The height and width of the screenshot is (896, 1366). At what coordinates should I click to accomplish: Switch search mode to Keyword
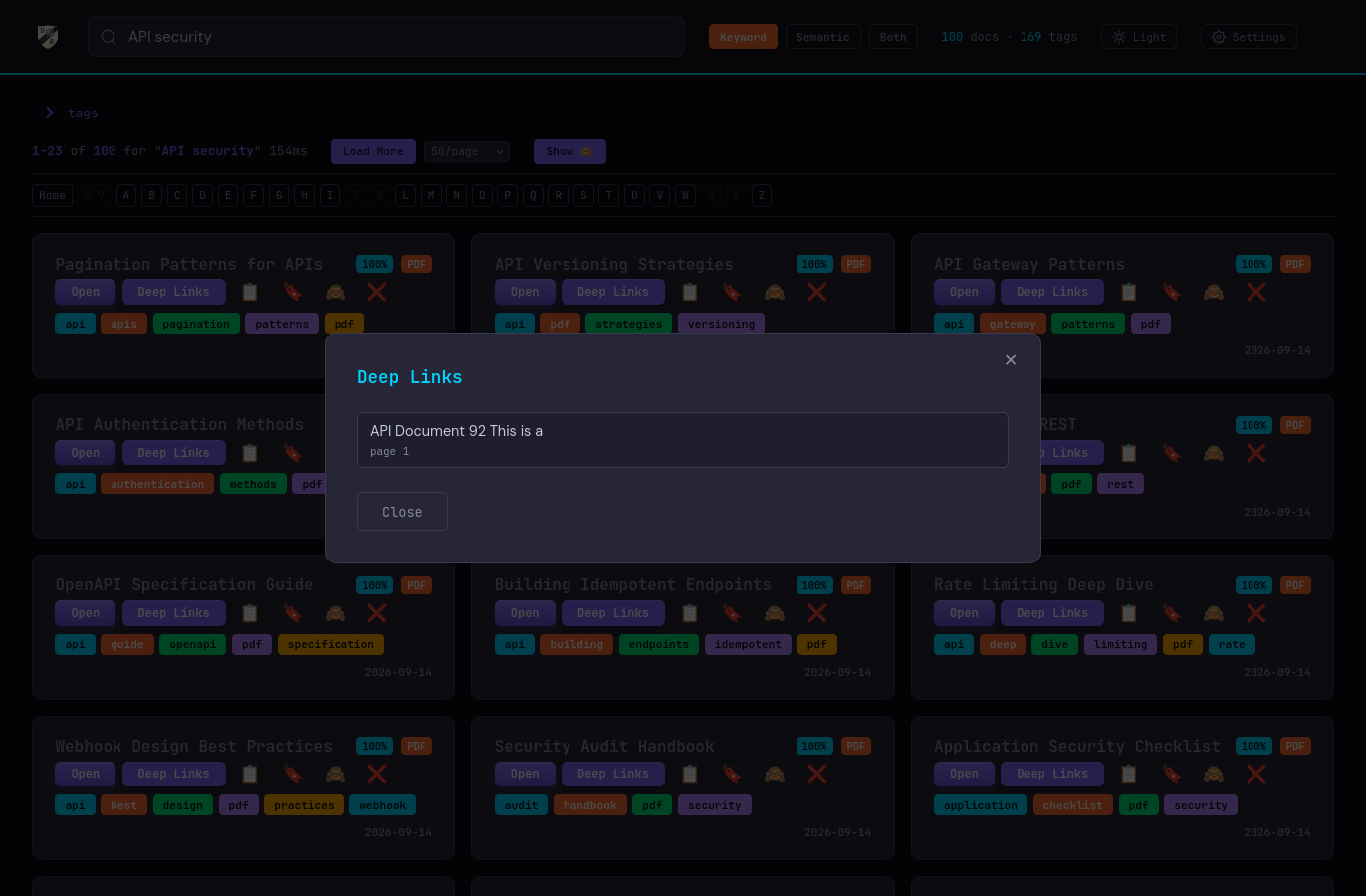[x=743, y=37]
